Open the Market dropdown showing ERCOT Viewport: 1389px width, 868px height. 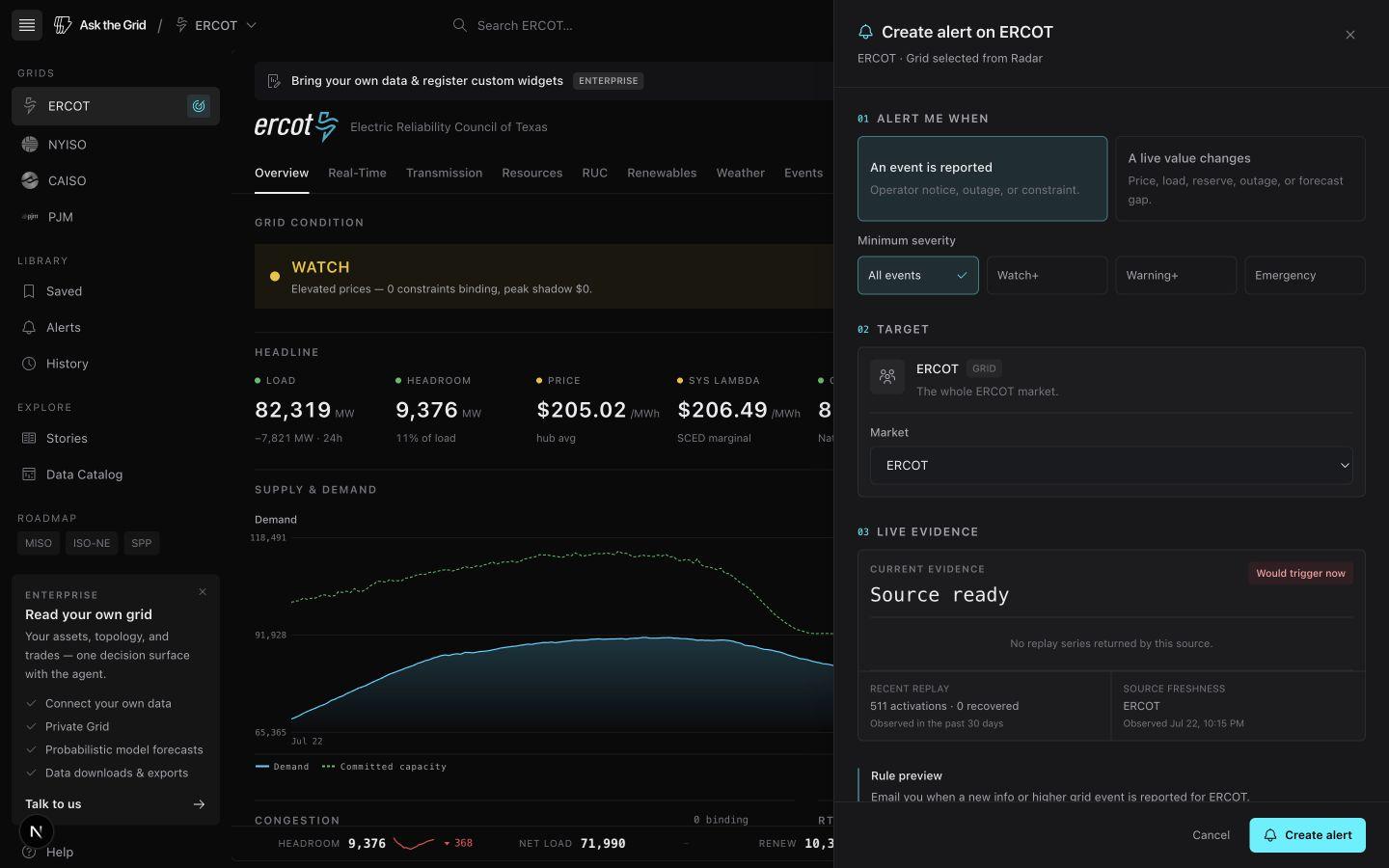tap(1111, 466)
